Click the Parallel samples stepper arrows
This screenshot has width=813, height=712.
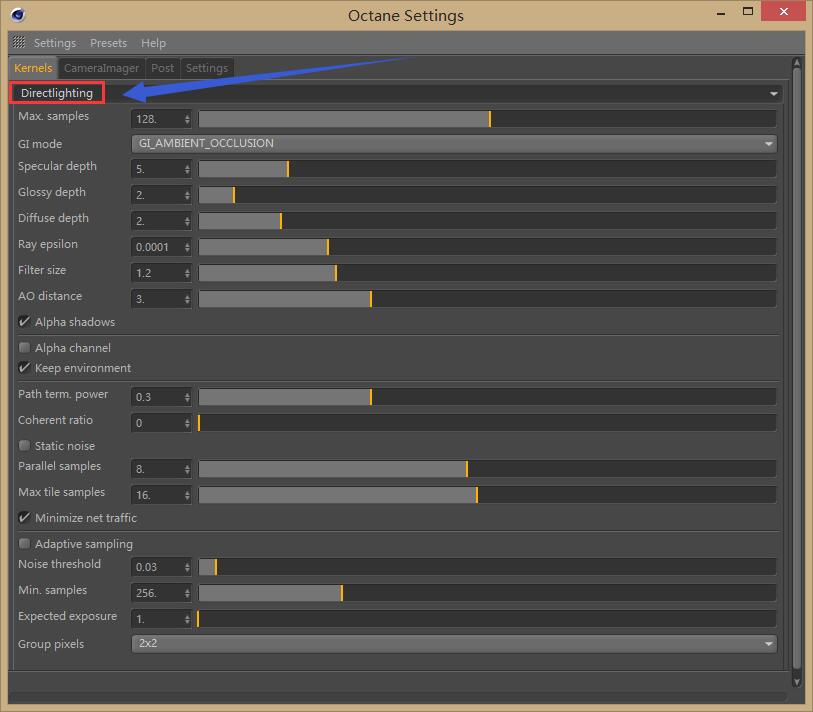187,469
